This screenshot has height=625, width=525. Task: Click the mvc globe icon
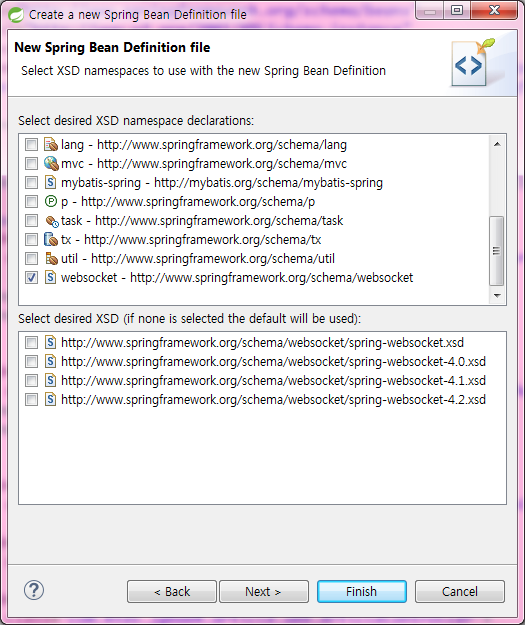(51, 163)
